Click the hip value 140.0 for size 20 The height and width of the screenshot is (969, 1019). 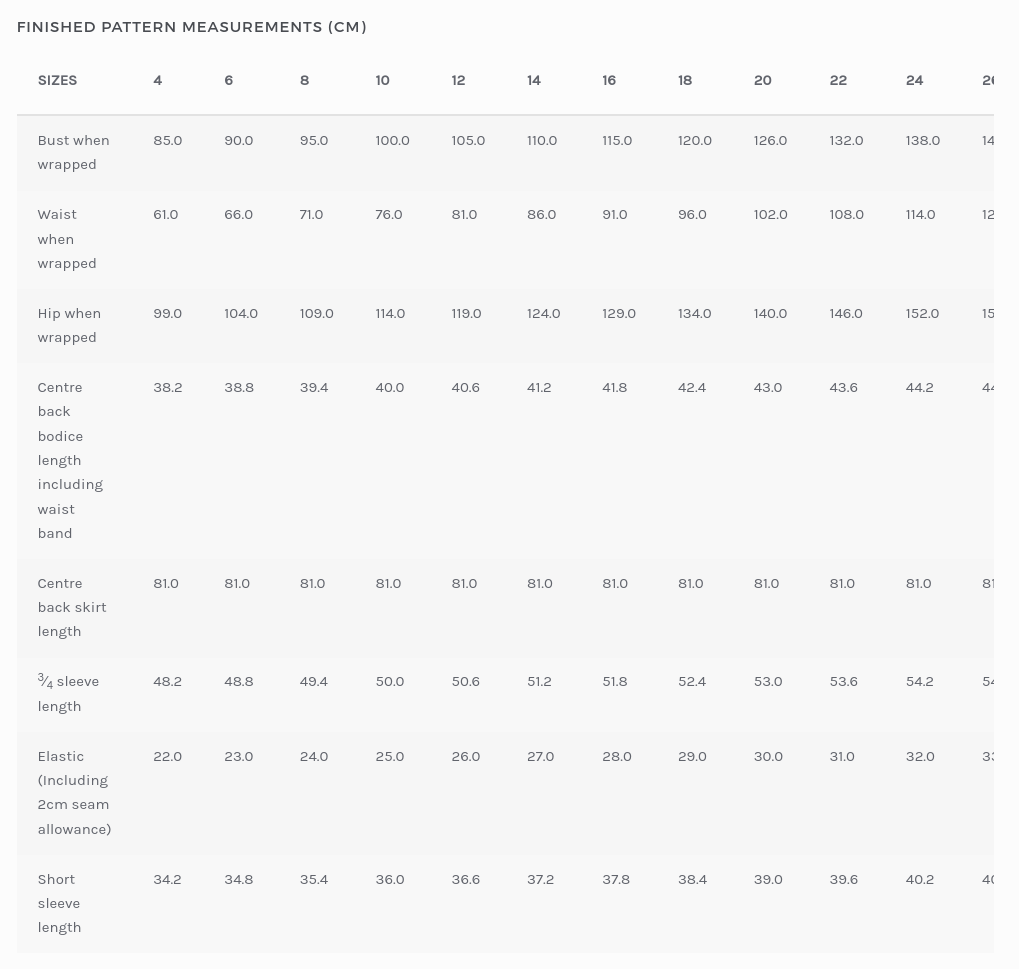tap(770, 313)
